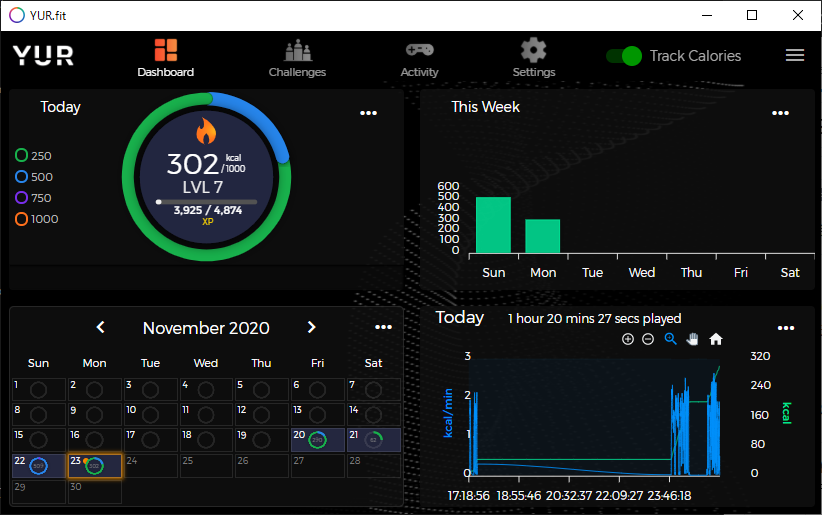The height and width of the screenshot is (515, 822).
Task: Select November 10 in the calendar
Action: coord(150,414)
